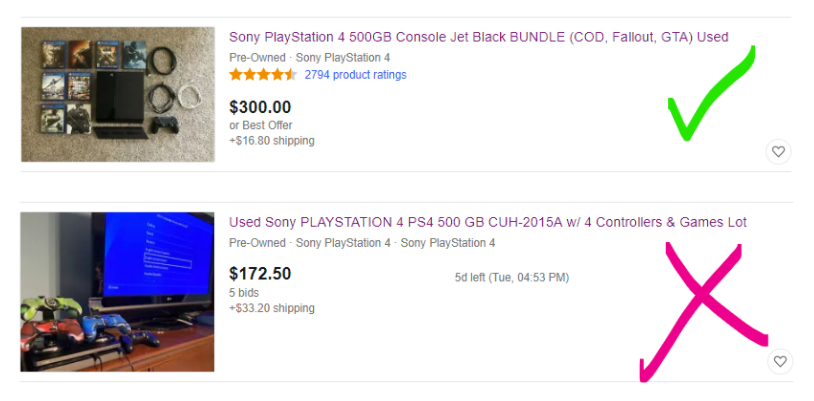
Task: Click the 'or Best Offer' text
Action: click(260, 125)
